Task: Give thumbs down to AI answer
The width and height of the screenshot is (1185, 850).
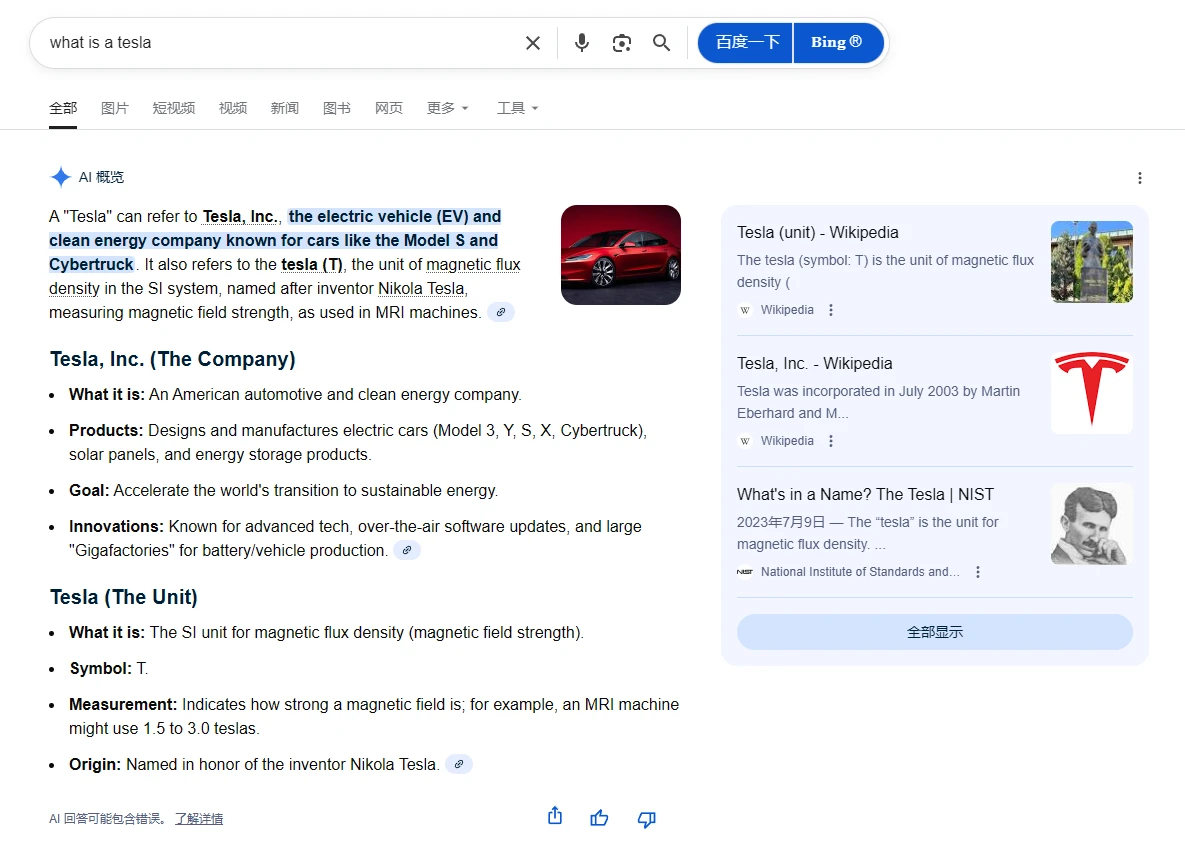Action: [646, 819]
